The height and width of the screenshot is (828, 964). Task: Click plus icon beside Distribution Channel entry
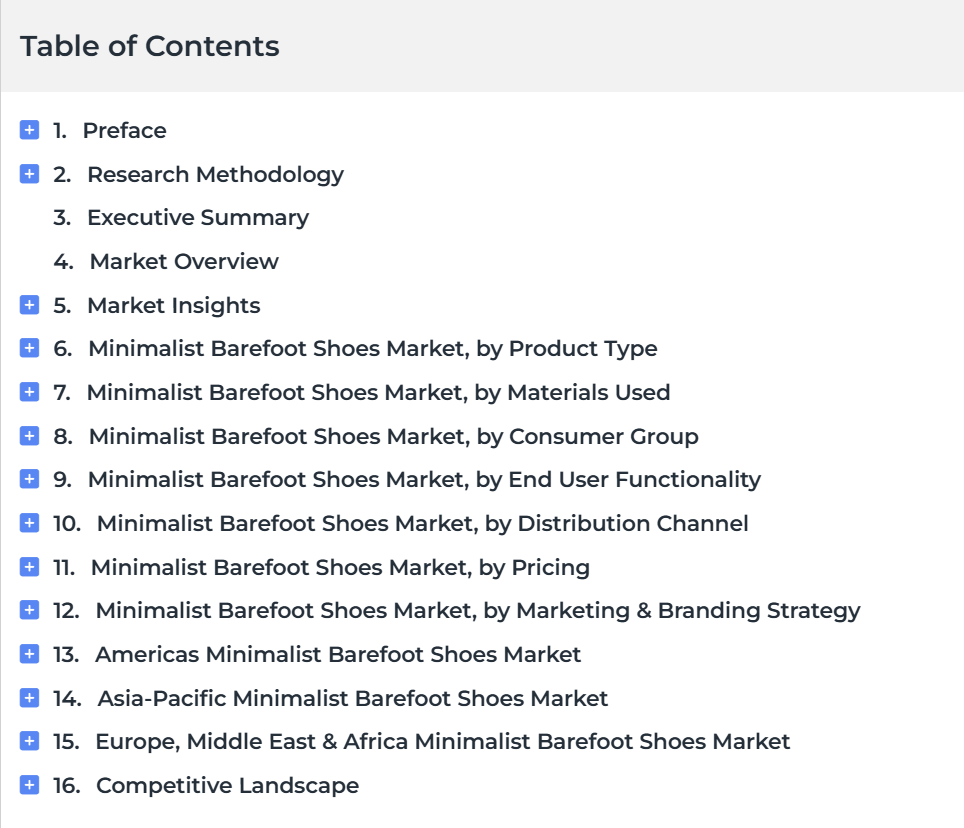(x=29, y=523)
